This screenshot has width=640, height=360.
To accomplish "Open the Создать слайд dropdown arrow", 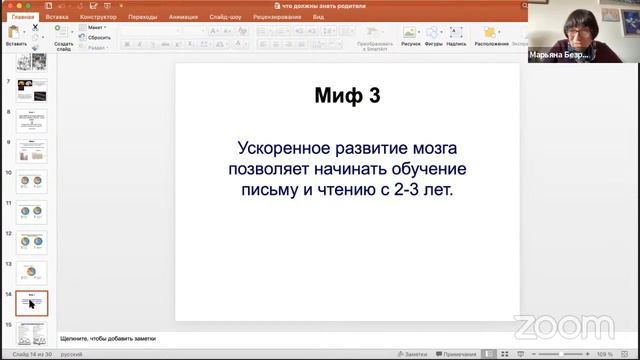I will (x=72, y=32).
